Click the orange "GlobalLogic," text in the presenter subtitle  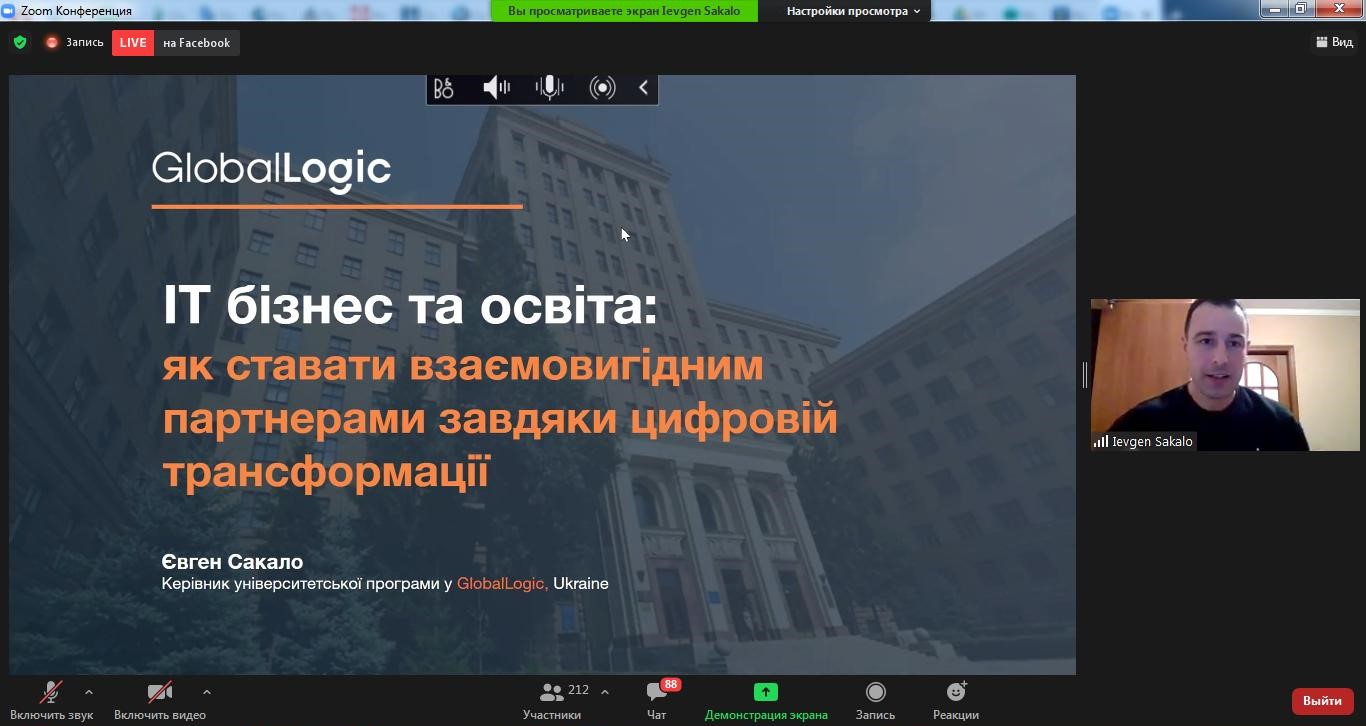pyautogui.click(x=502, y=583)
